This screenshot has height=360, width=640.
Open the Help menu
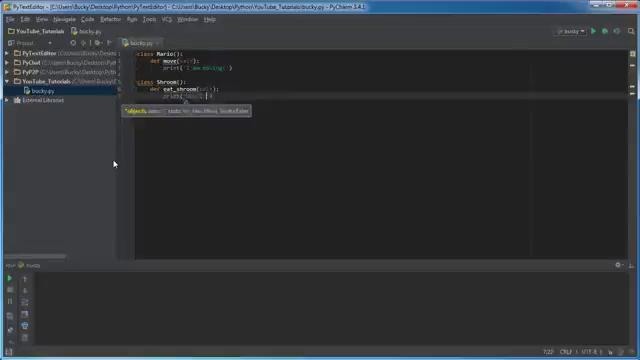pyautogui.click(x=209, y=19)
